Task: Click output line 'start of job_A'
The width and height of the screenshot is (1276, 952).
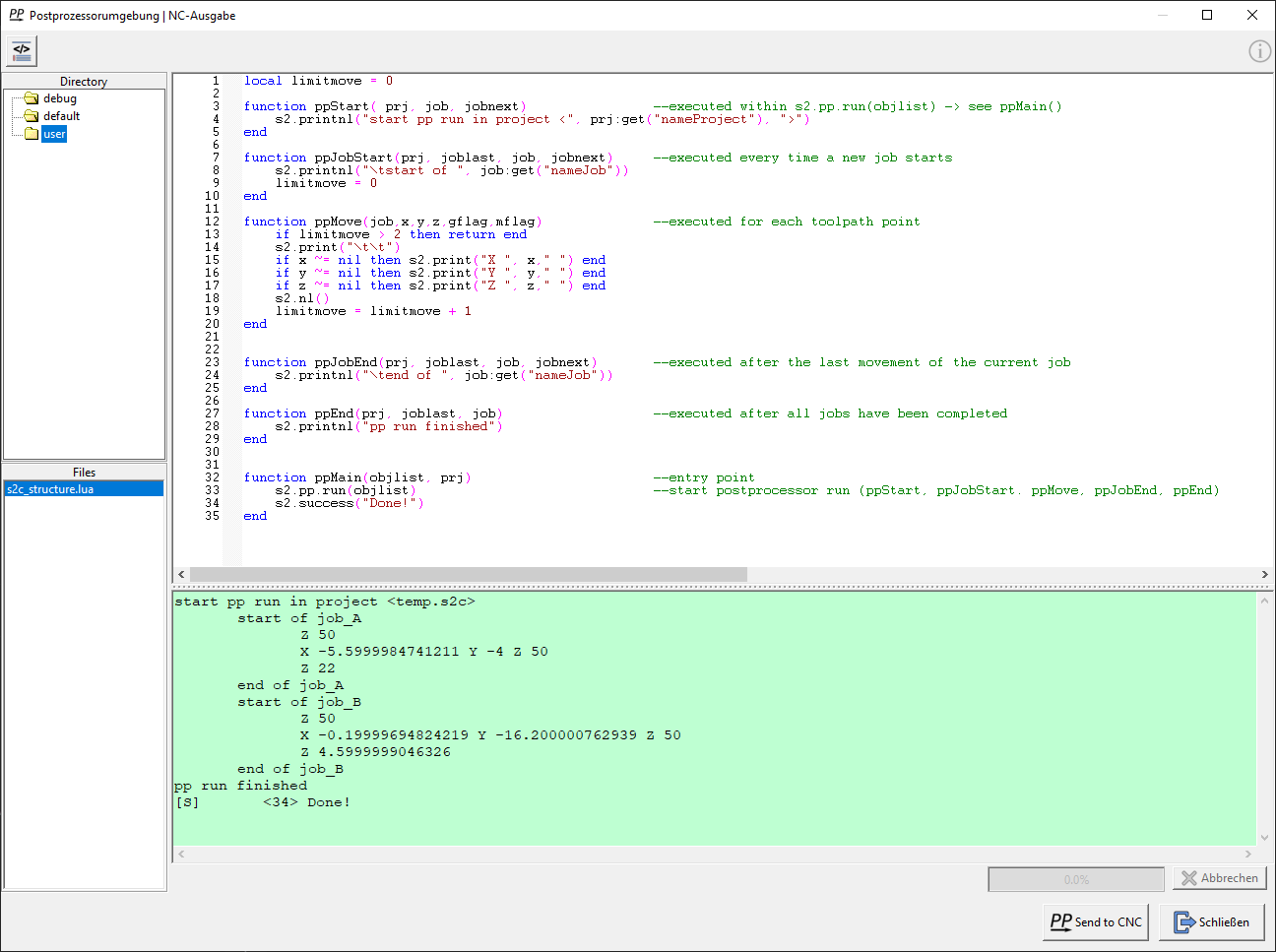Action: click(299, 618)
